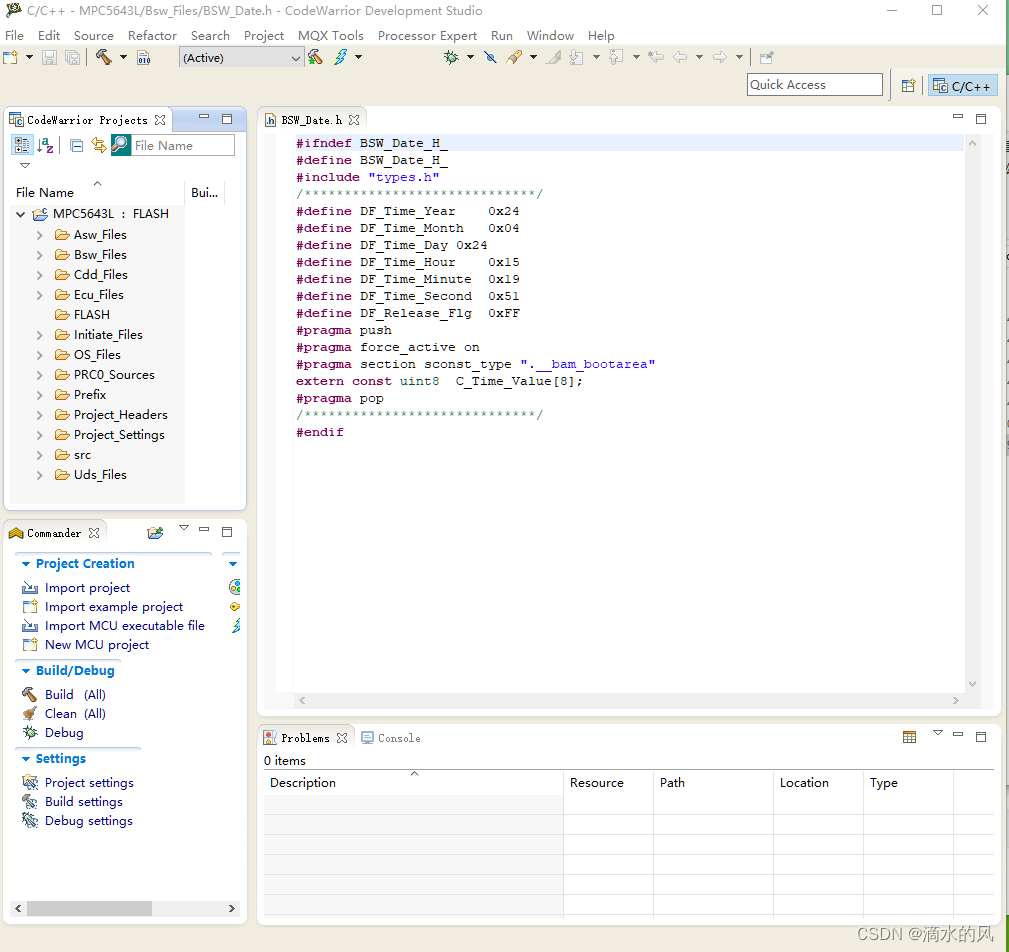Click the Link with Editor arrows icon
This screenshot has width=1009, height=952.
click(x=98, y=146)
